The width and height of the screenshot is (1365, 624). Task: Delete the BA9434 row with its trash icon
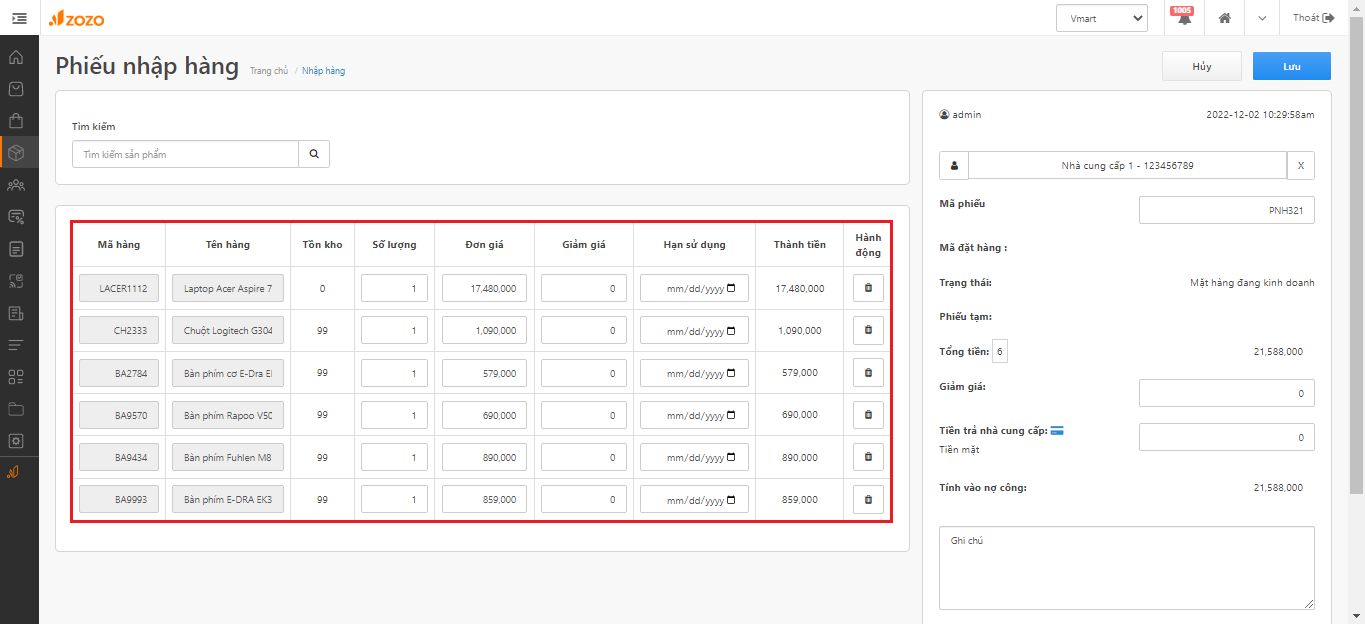[x=868, y=457]
